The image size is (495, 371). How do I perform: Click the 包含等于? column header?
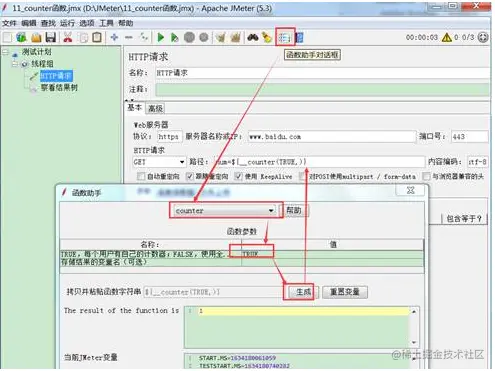pos(464,219)
